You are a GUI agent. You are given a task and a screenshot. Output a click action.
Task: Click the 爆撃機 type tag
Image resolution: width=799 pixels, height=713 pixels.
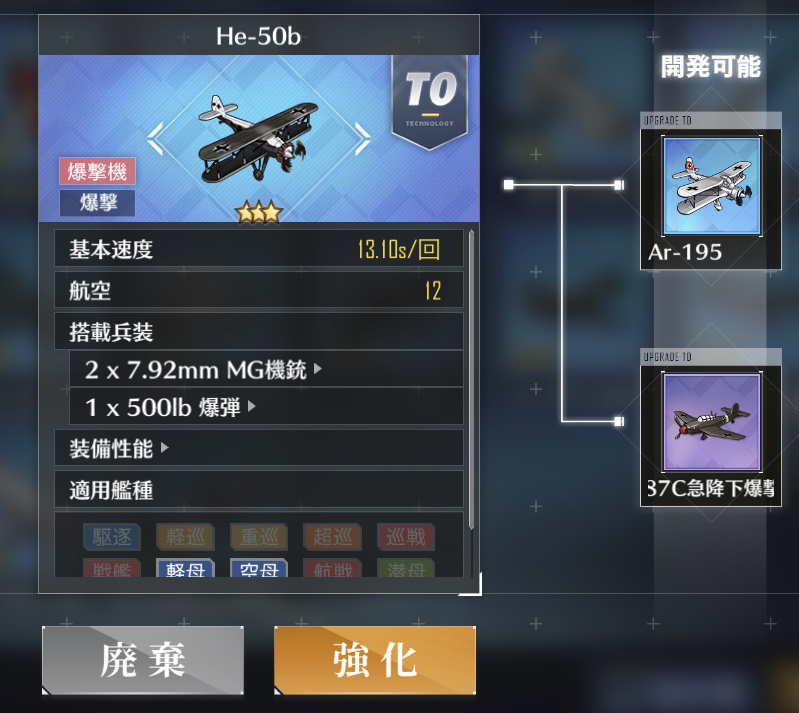coord(97,171)
